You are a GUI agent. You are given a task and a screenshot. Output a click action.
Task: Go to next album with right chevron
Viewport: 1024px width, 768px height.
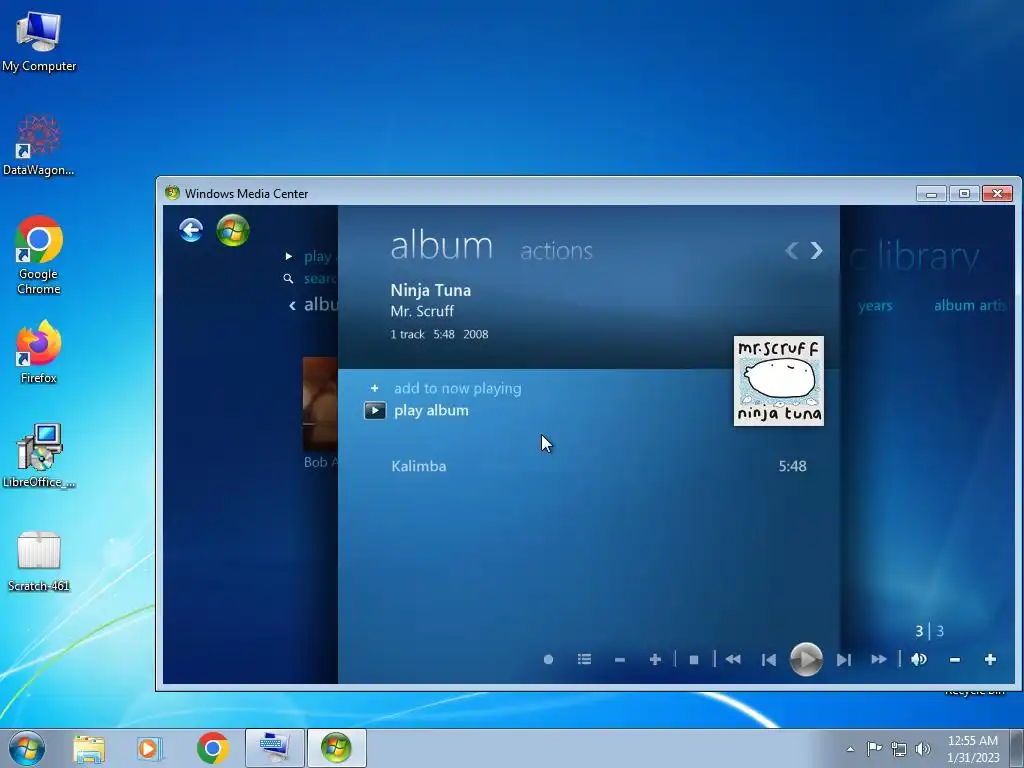(816, 250)
